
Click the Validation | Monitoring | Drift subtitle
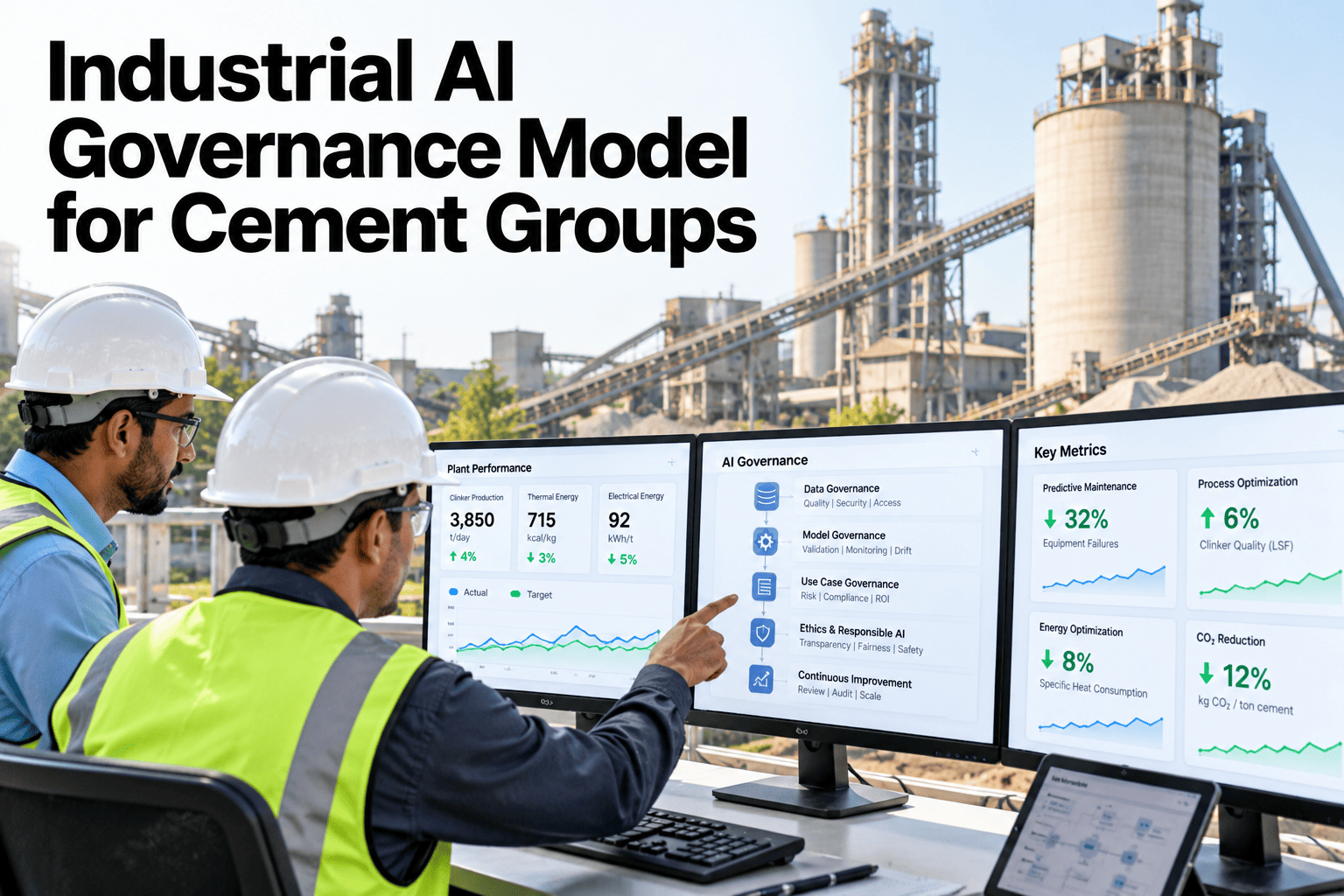pos(857,550)
